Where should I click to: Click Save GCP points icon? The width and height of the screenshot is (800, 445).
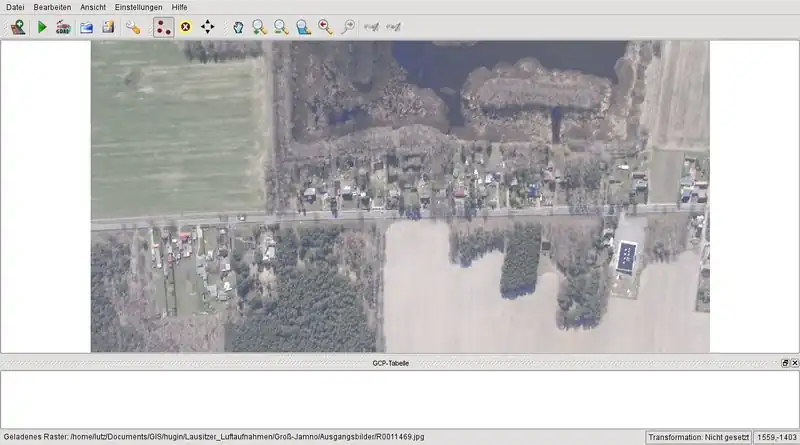[x=107, y=27]
